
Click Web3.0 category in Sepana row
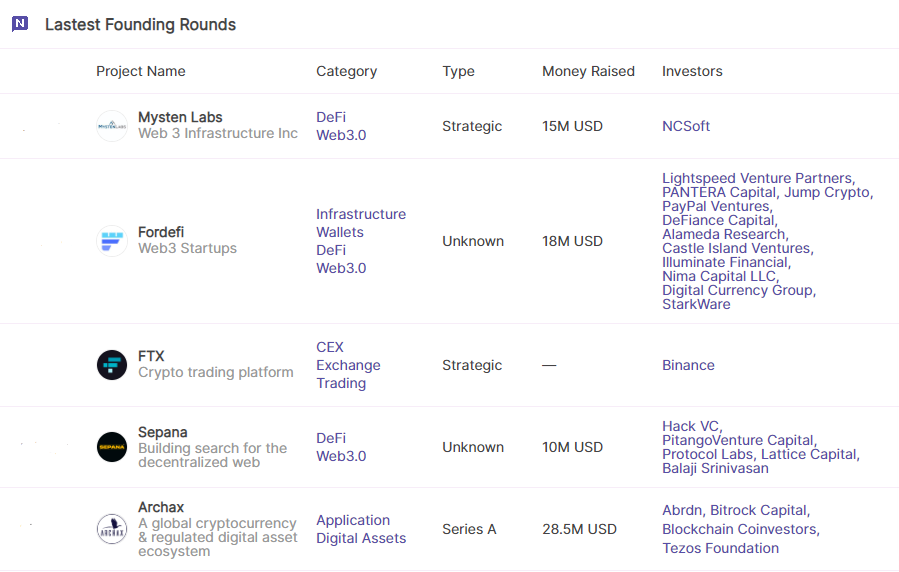point(341,456)
